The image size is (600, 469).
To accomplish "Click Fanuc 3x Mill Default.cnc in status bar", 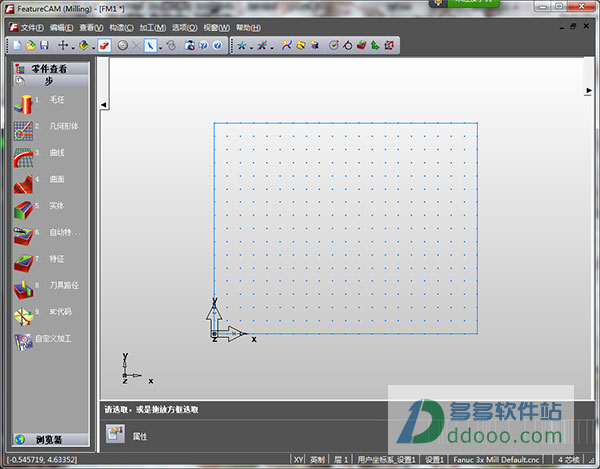I will click(x=496, y=459).
